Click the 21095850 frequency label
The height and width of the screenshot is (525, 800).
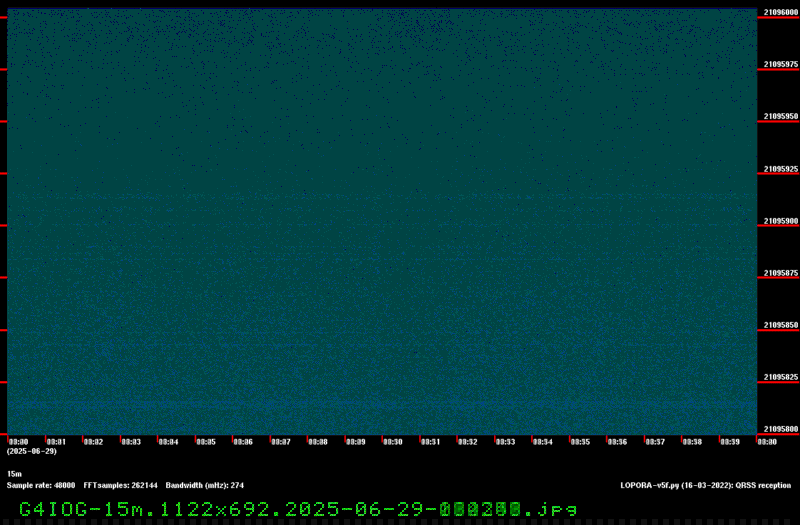coord(781,325)
